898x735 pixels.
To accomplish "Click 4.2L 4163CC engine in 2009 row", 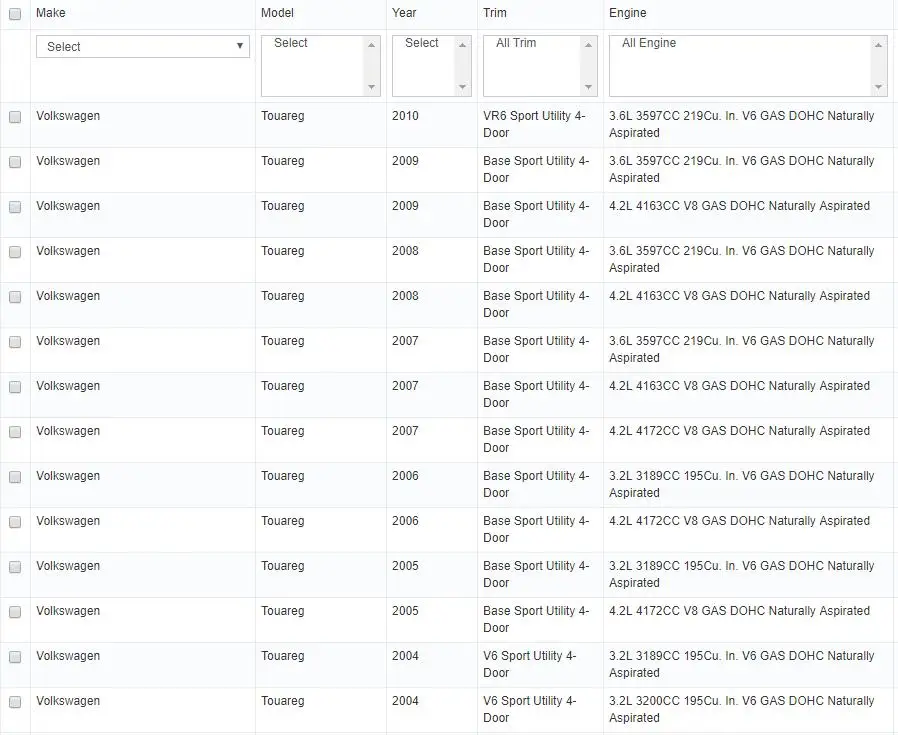I will (739, 206).
